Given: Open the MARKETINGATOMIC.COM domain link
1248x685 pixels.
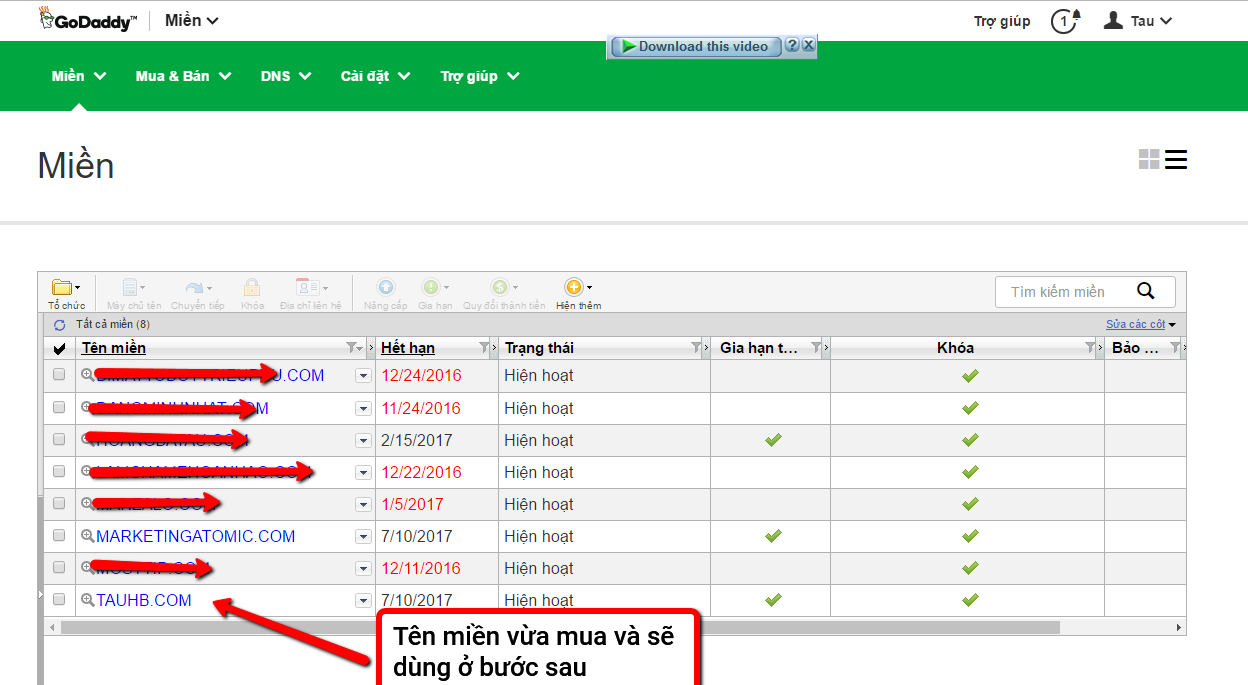Looking at the screenshot, I should click(196, 536).
